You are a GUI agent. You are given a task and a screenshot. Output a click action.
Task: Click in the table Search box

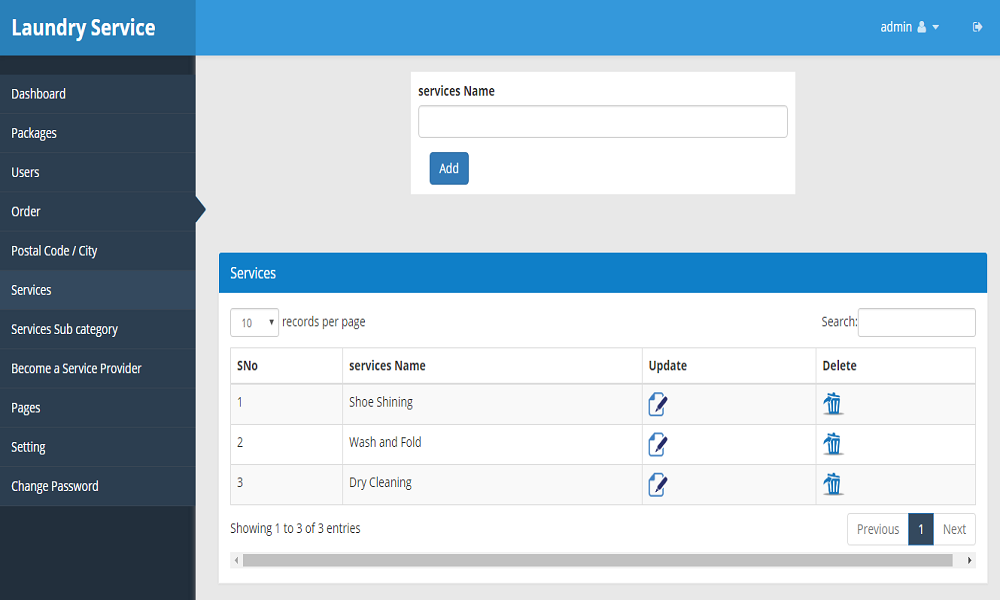click(916, 322)
